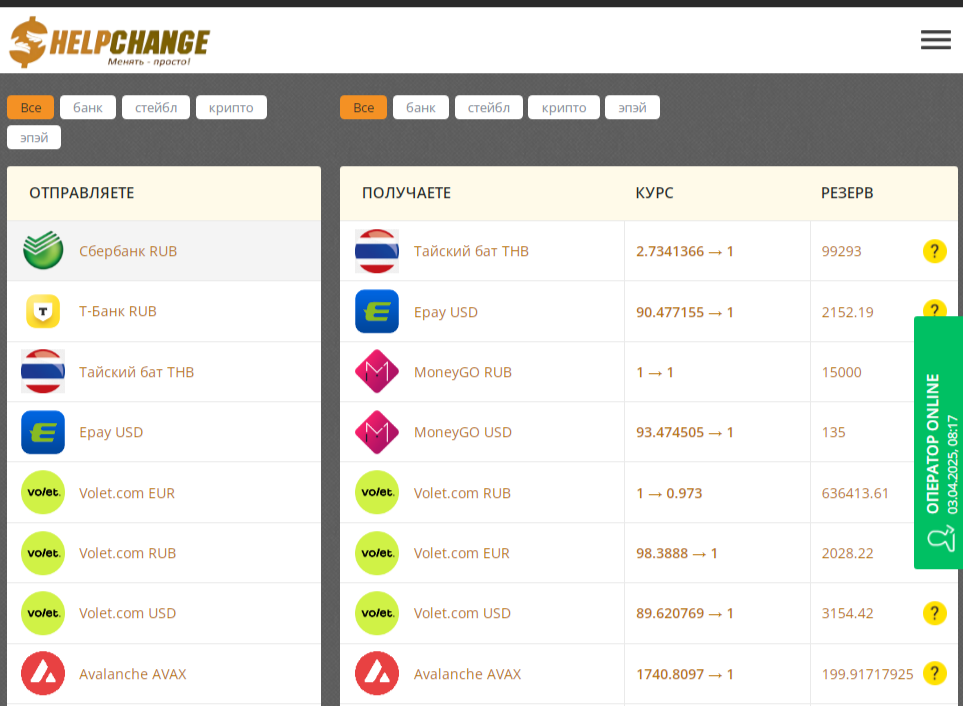Click the HelpChange logo
The image size is (963, 706).
click(109, 42)
